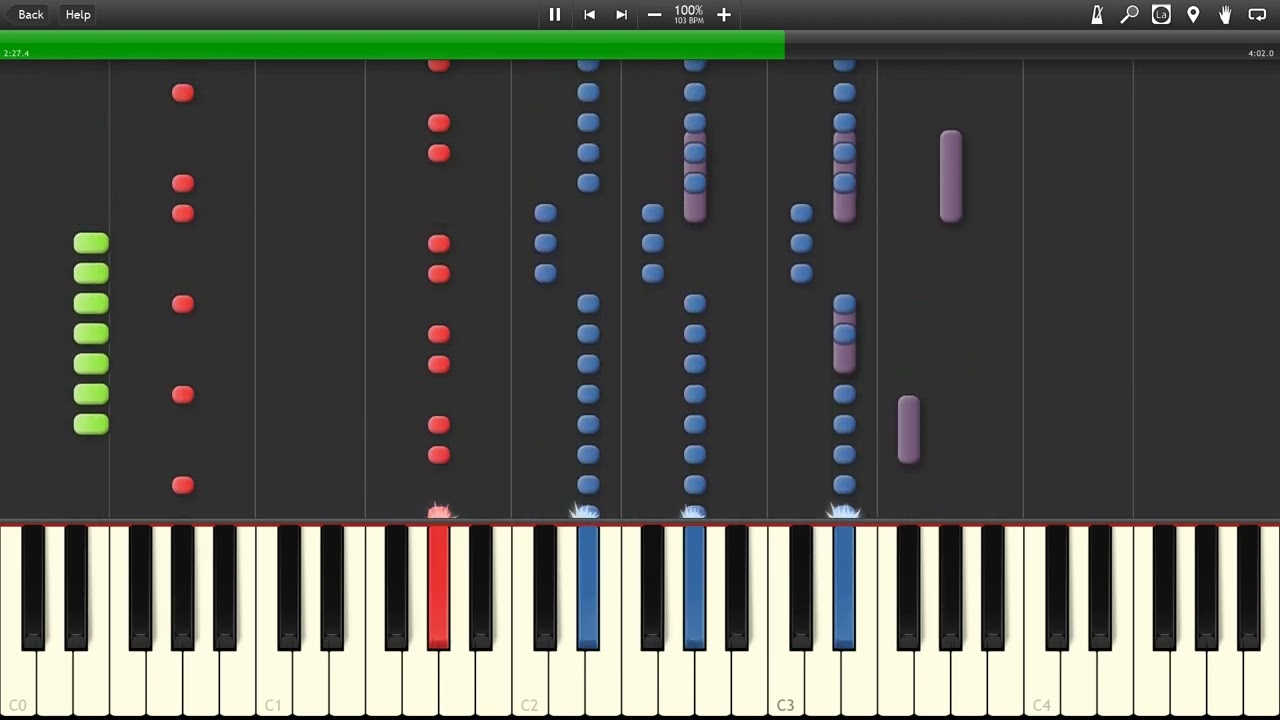Seek within the green song progress bar
1280x720 pixels.
click(392, 45)
